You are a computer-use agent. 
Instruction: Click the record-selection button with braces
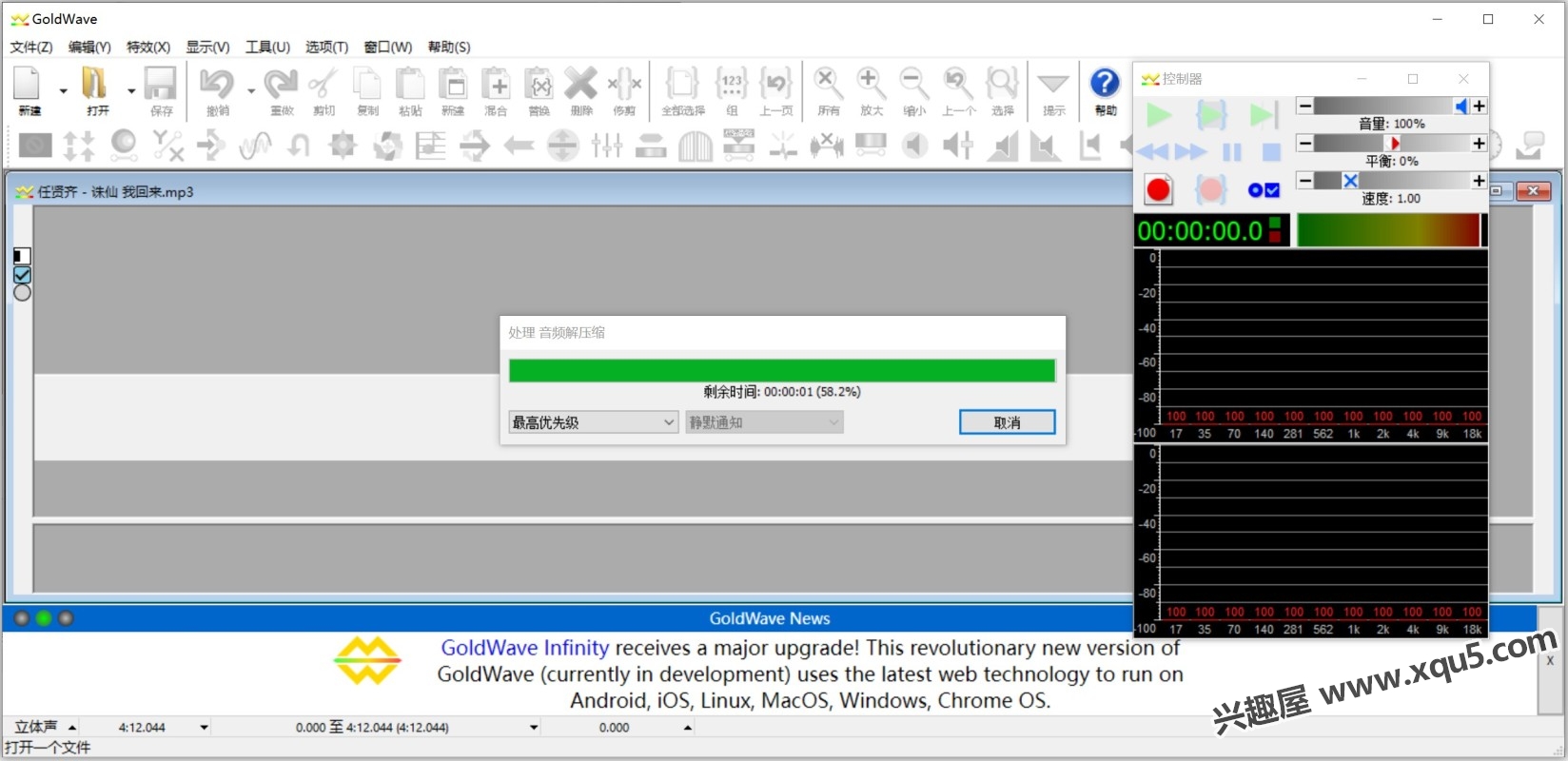click(1210, 190)
